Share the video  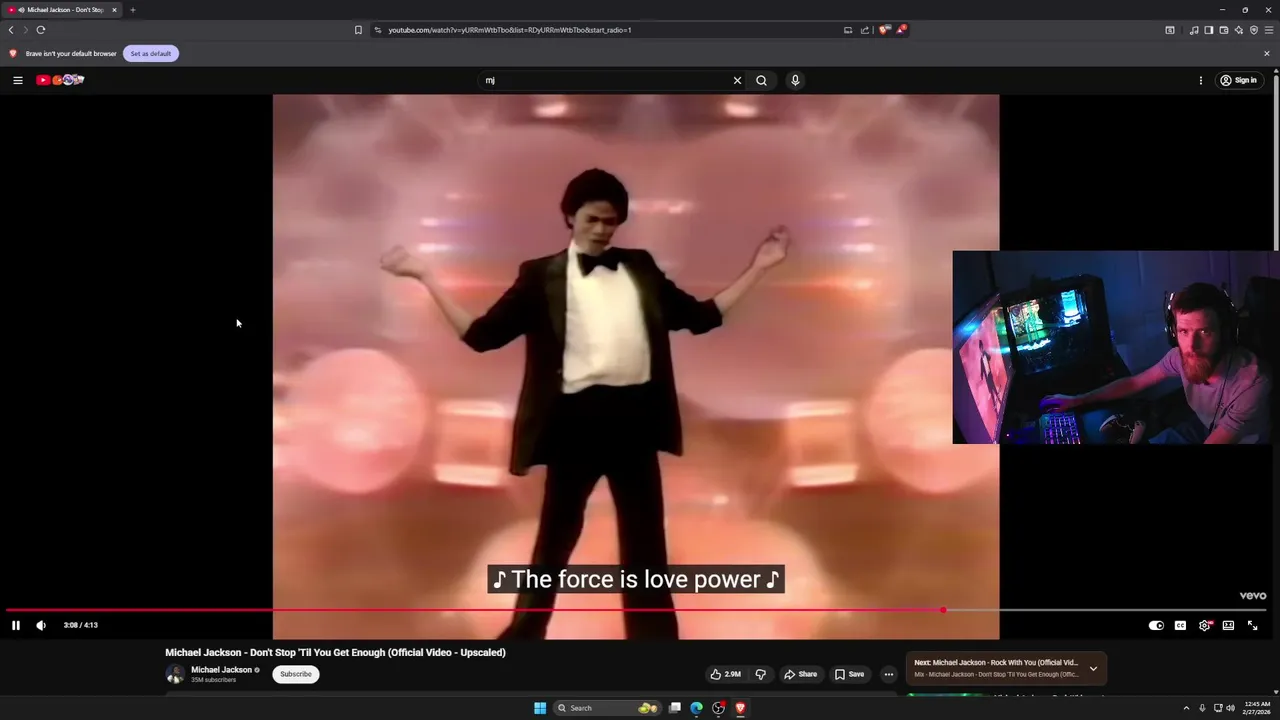tap(800, 674)
